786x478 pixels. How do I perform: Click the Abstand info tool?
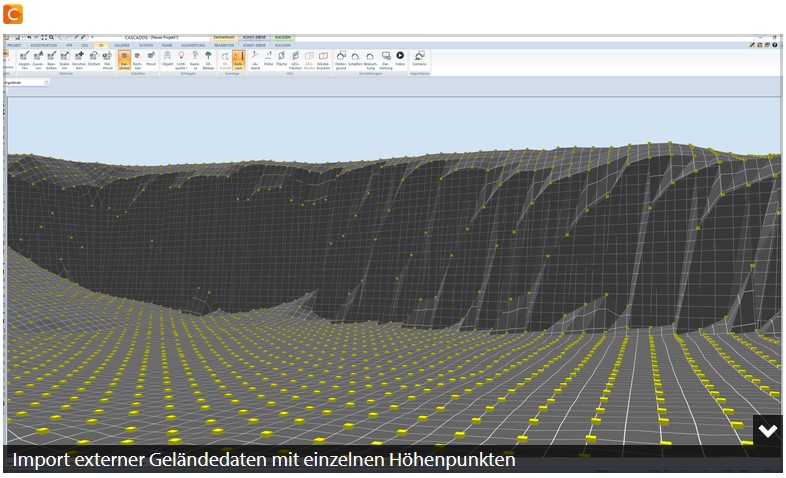pos(255,60)
